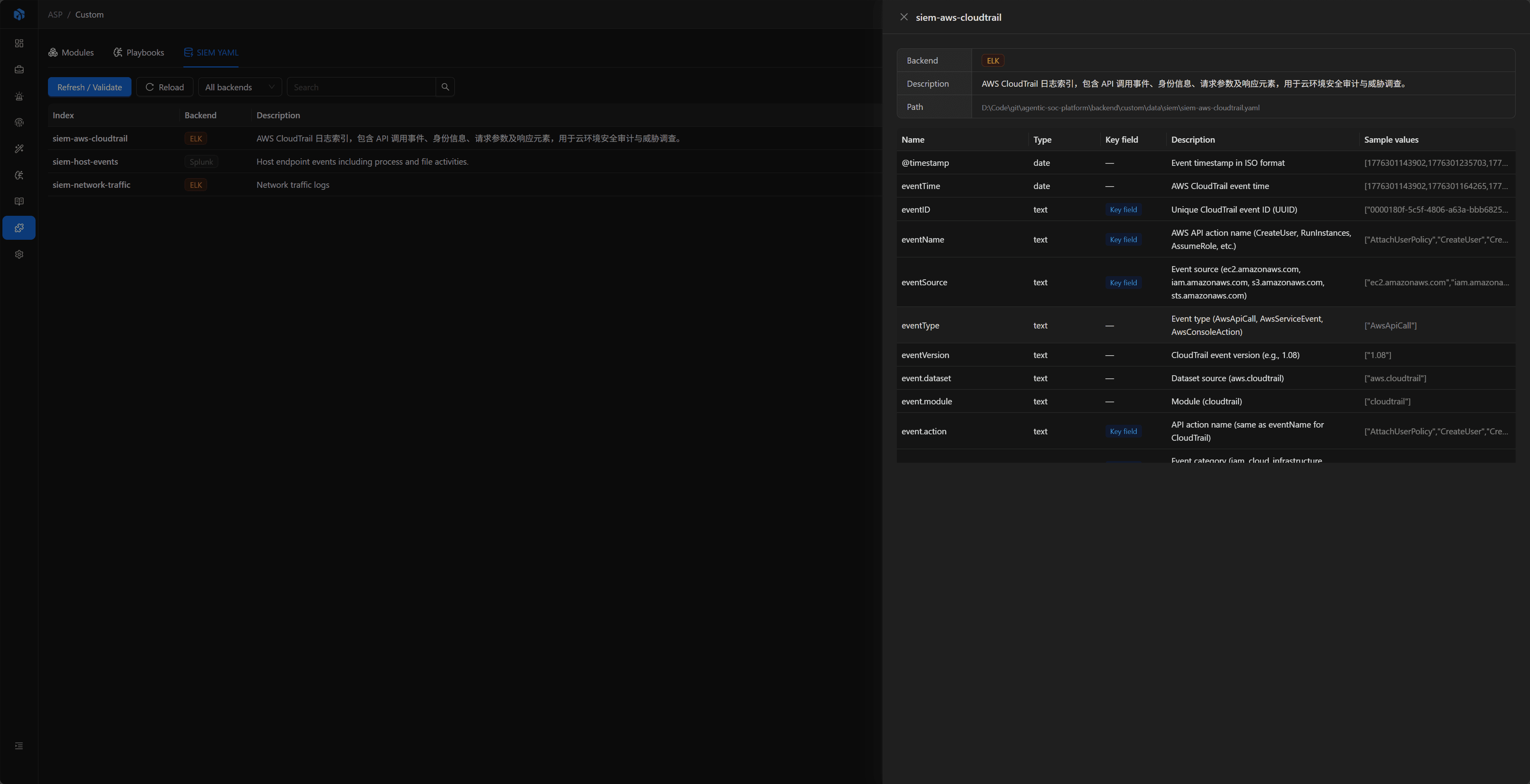Screen dimensions: 1530x784
Task: Click the Sample values column header
Action: (1391, 139)
